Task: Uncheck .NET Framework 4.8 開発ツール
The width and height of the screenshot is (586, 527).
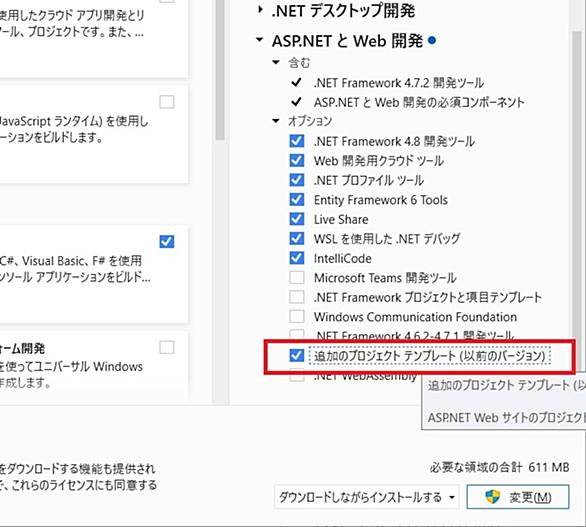Action: pyautogui.click(x=297, y=141)
